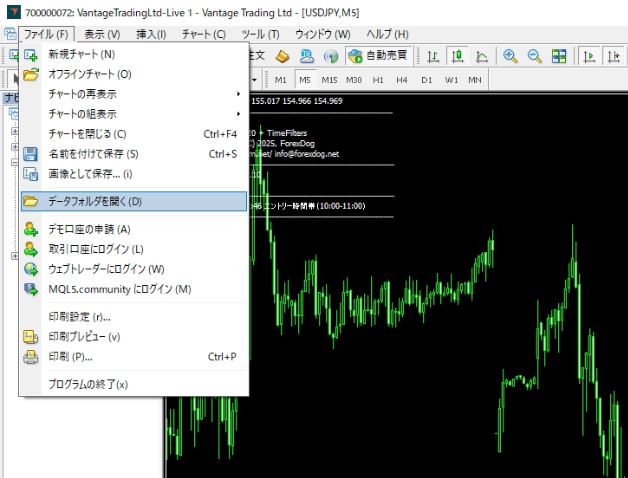
Task: Click the Ctrl+S shortcut text in the menu
Action: click(x=223, y=154)
